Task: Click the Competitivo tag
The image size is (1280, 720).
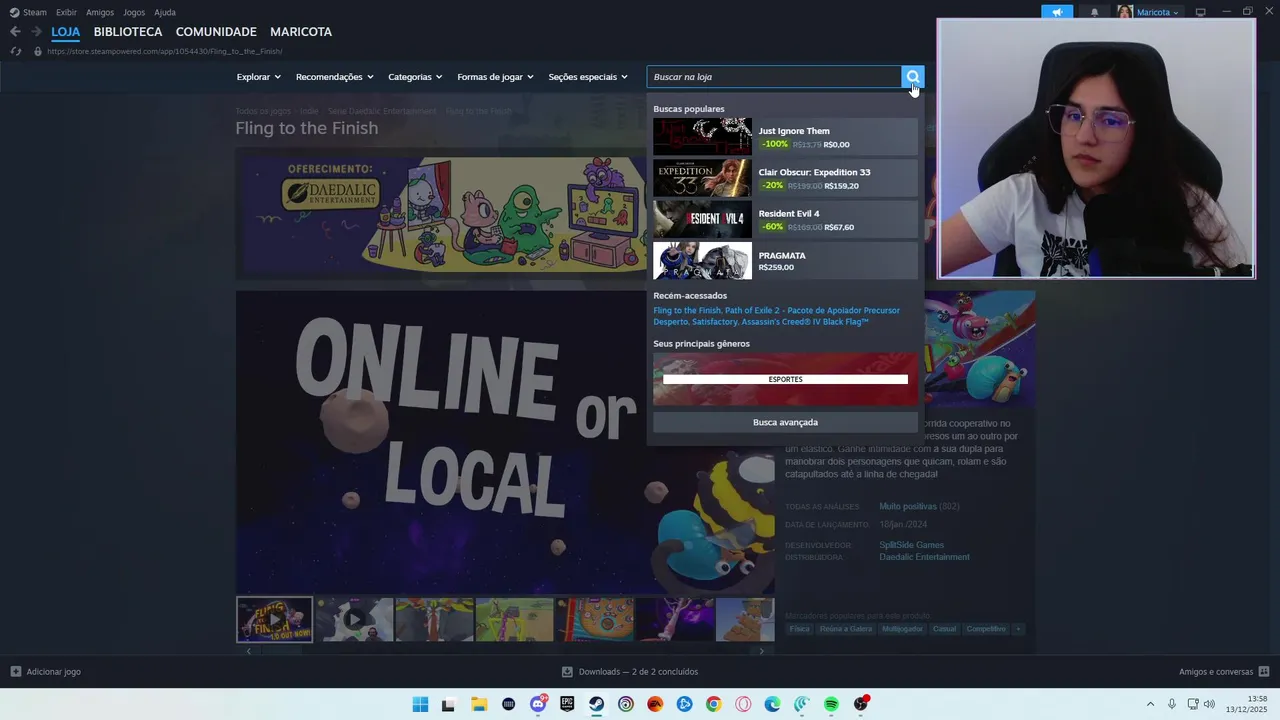Action: pyautogui.click(x=986, y=629)
